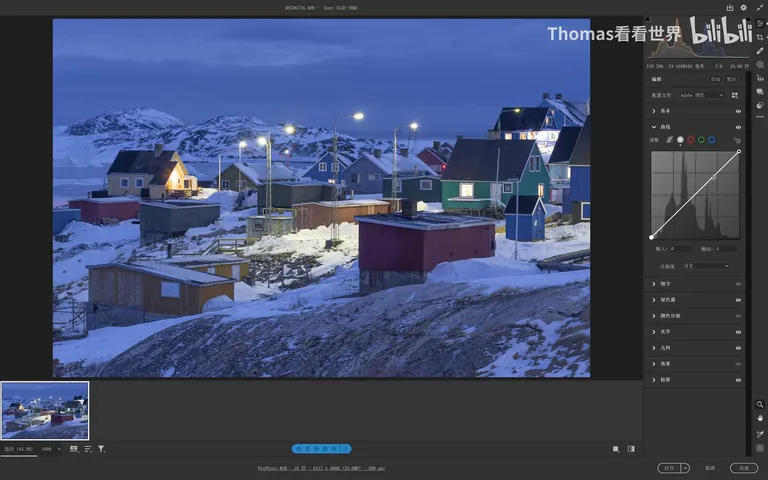Expand the 混色器 panel

(x=654, y=300)
